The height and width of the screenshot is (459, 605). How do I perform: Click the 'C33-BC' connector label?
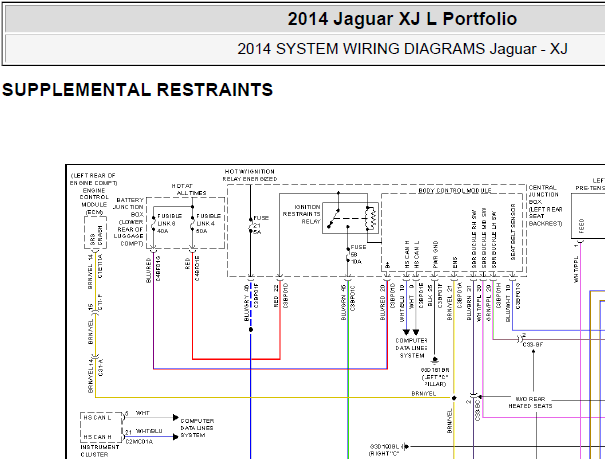point(477,410)
